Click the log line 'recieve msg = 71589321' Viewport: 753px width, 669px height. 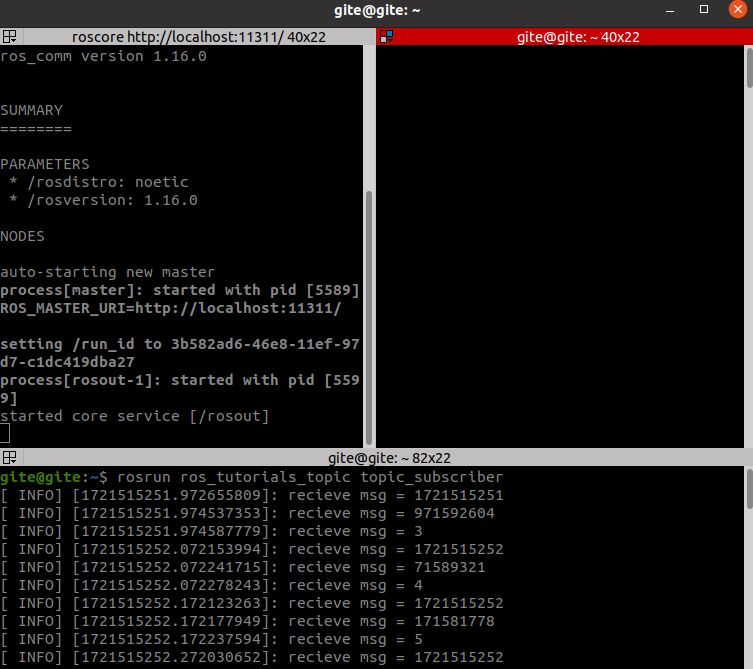point(243,567)
